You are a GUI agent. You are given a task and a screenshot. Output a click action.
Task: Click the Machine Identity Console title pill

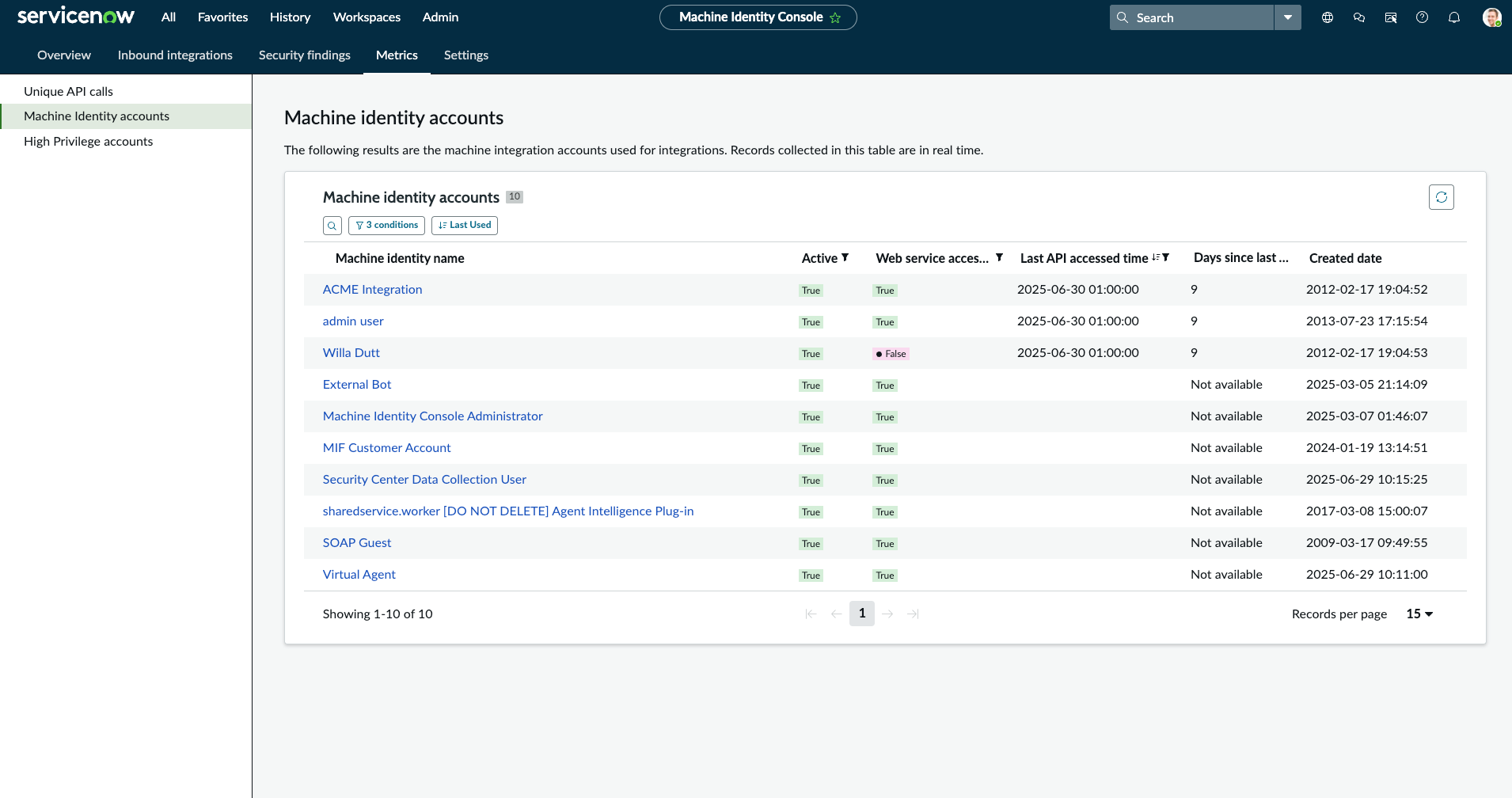point(758,17)
